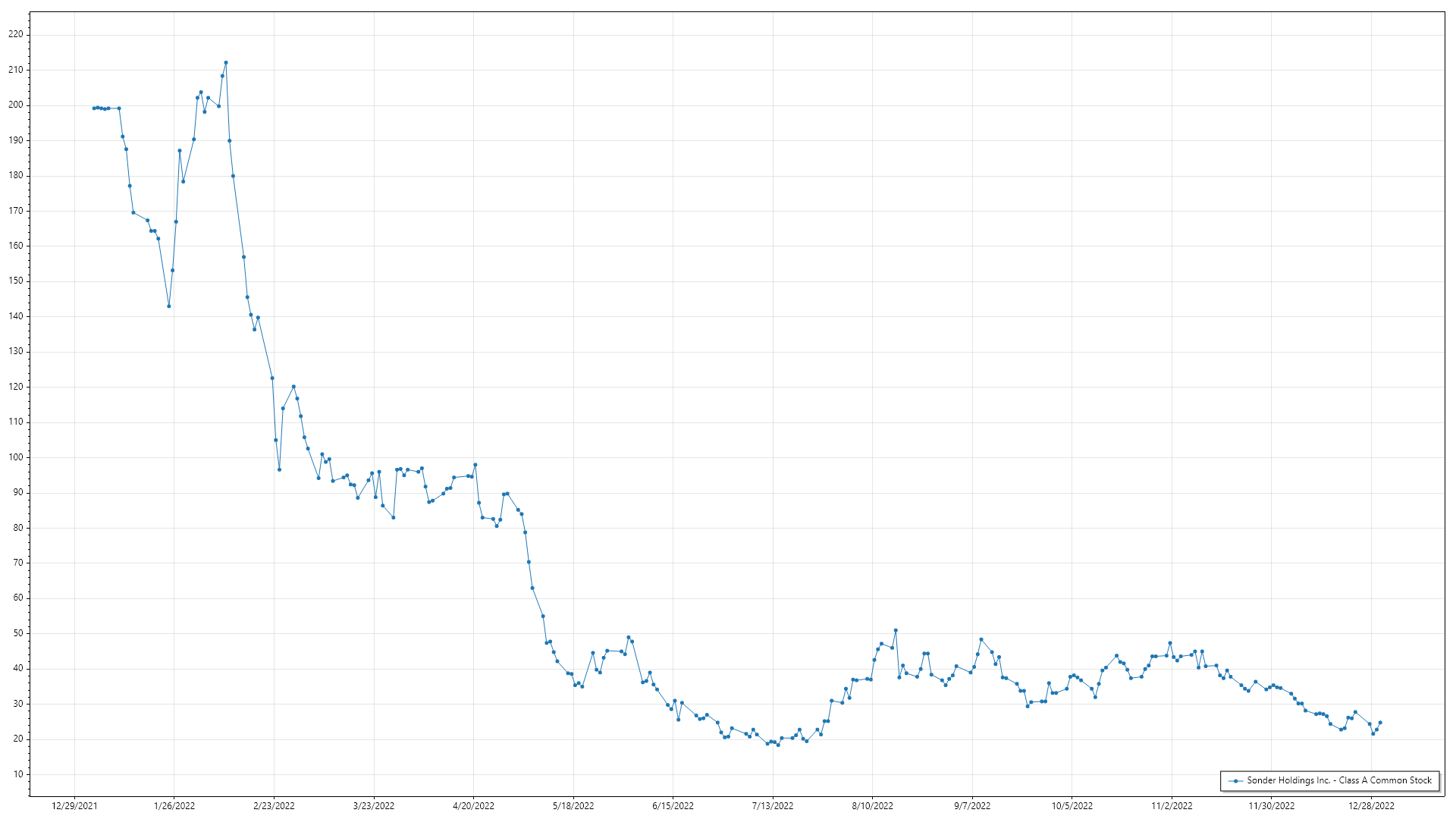Click the 12/28/2022 x-axis date label
The width and height of the screenshot is (1456, 819).
point(1371,805)
